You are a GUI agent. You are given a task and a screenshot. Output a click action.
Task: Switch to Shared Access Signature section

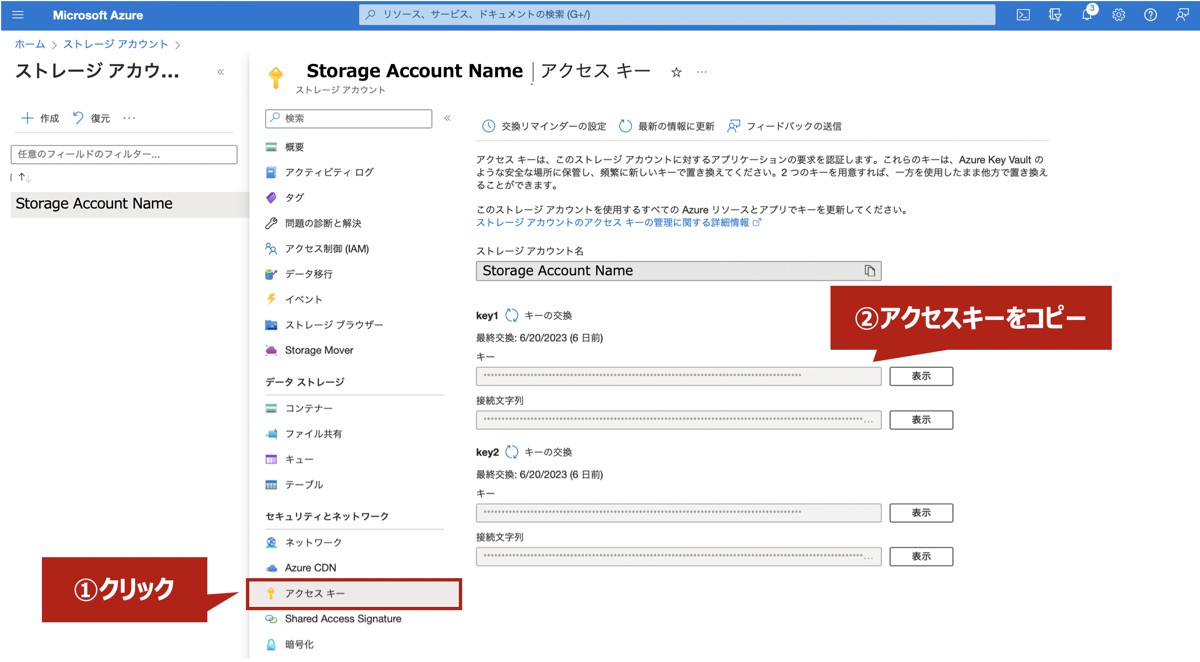point(342,619)
